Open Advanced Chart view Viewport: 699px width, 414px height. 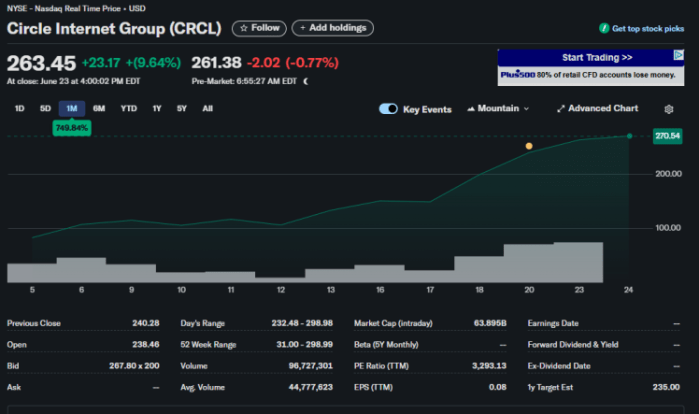coord(597,109)
